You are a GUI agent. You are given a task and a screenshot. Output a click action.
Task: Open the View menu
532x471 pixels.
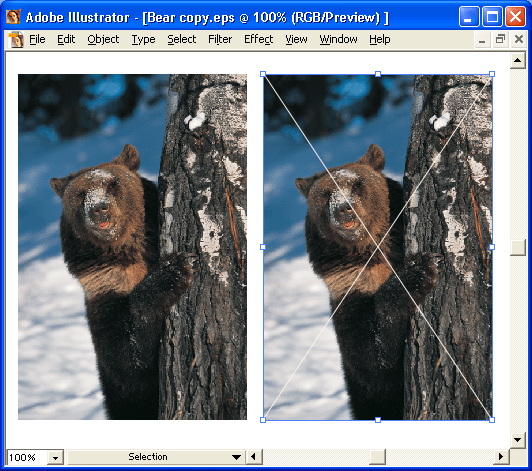click(x=296, y=39)
